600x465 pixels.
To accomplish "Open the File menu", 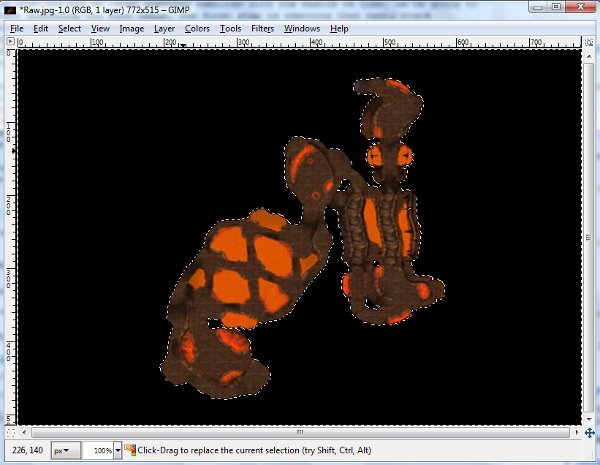I will [x=16, y=29].
